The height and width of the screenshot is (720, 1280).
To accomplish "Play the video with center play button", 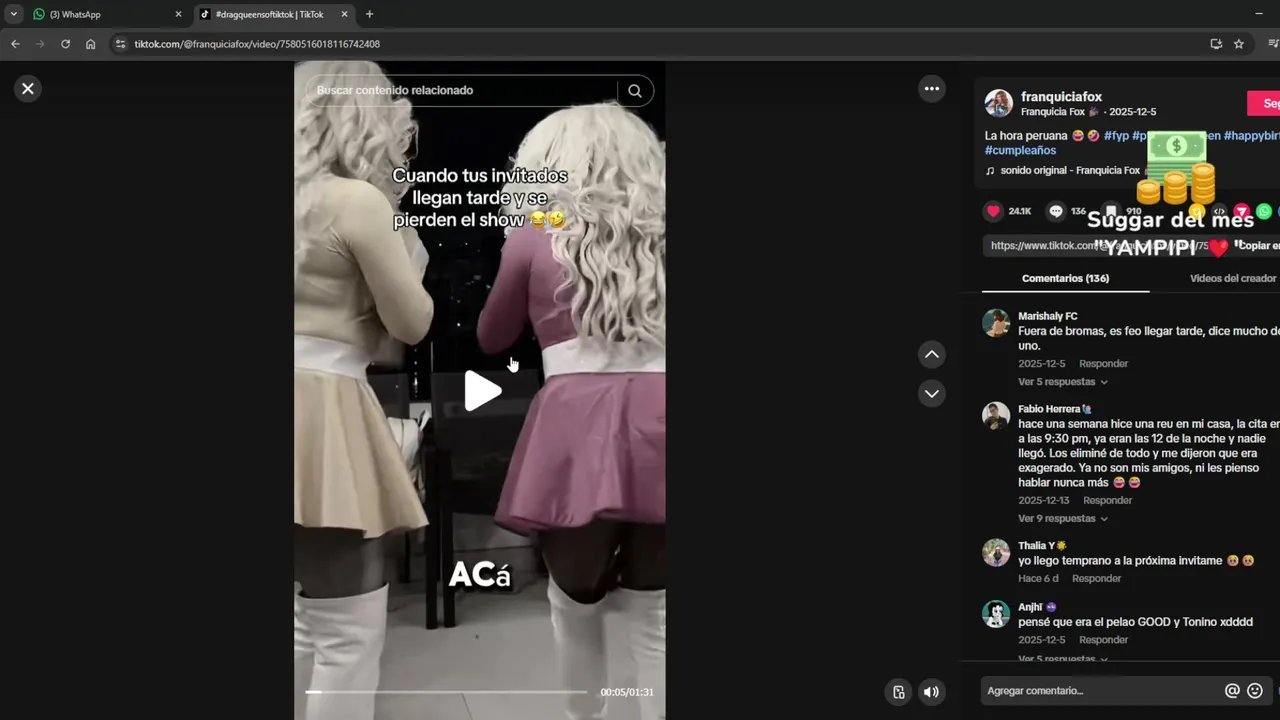I will click(x=481, y=391).
